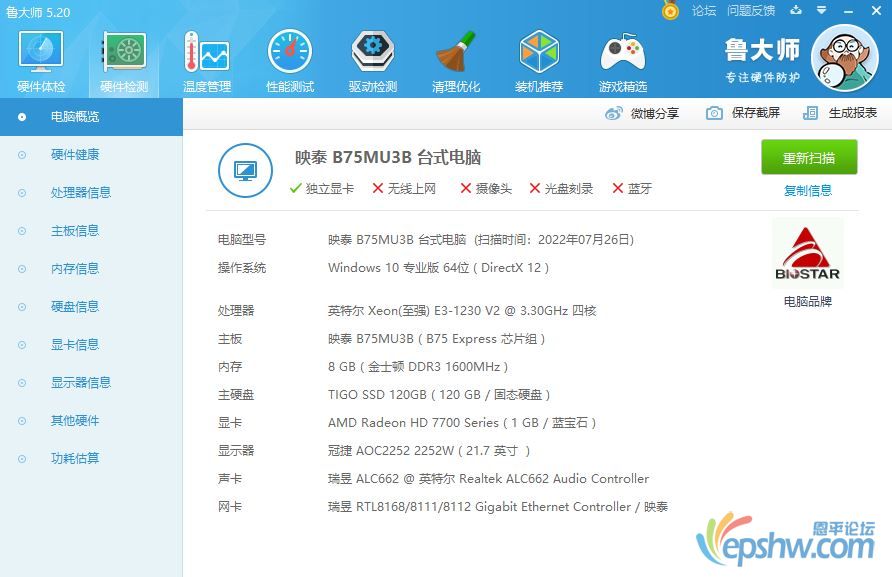Open the skin icon next to 问题反馈
892x577 pixels.
pos(796,10)
